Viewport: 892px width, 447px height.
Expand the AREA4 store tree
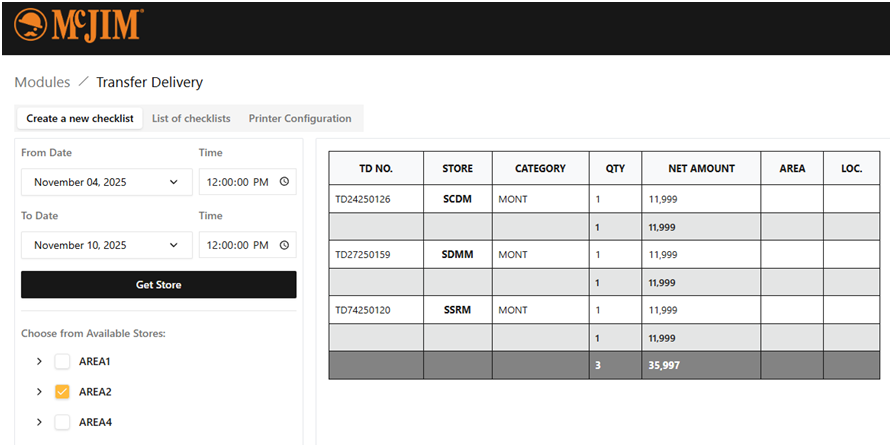tap(39, 422)
